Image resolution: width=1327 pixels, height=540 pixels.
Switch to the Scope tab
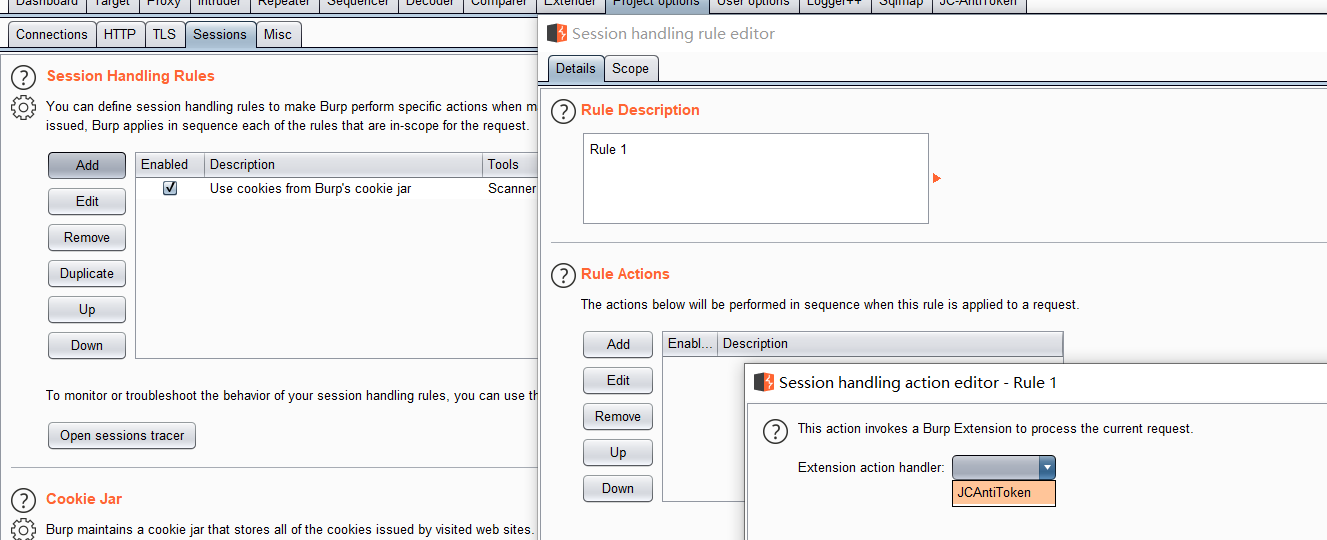coord(630,68)
